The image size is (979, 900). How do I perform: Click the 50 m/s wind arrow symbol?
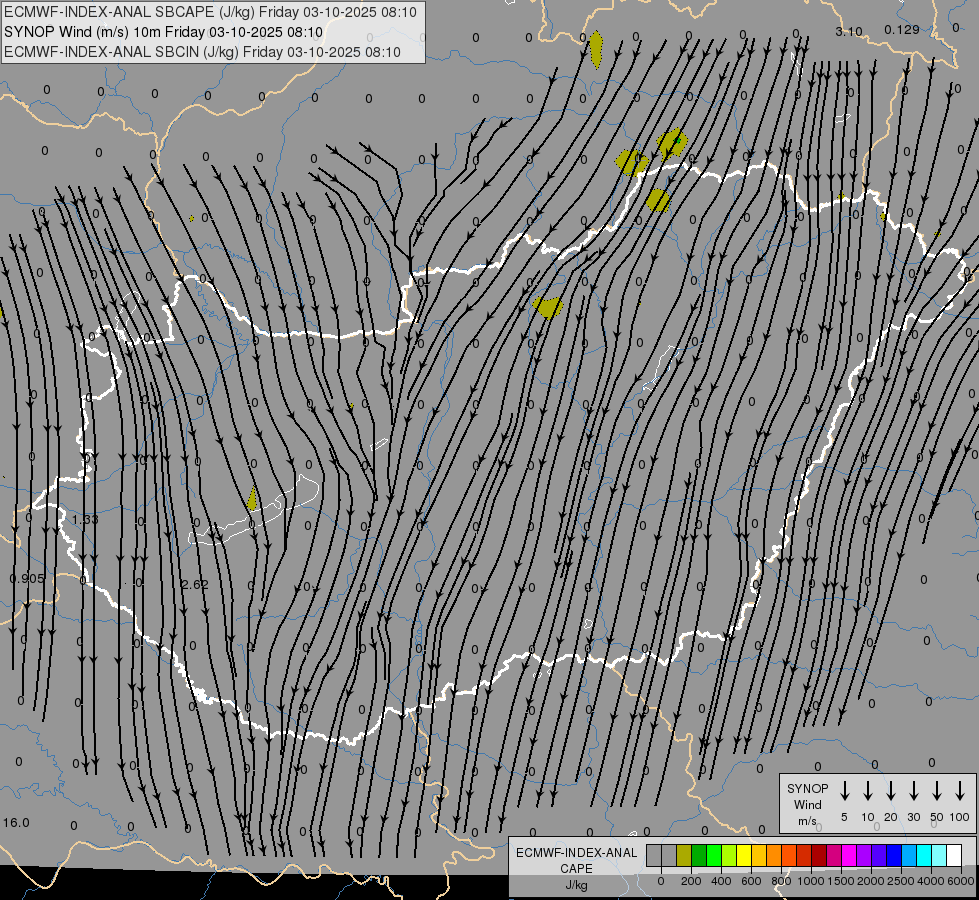937,791
